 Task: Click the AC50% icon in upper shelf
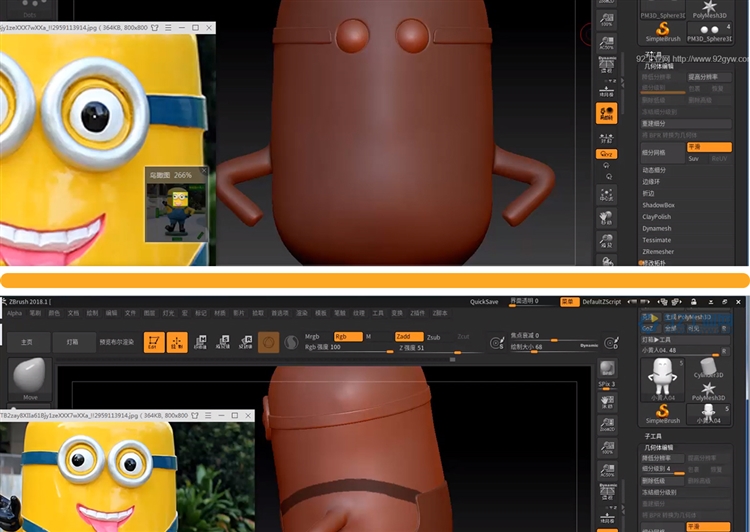tap(607, 43)
